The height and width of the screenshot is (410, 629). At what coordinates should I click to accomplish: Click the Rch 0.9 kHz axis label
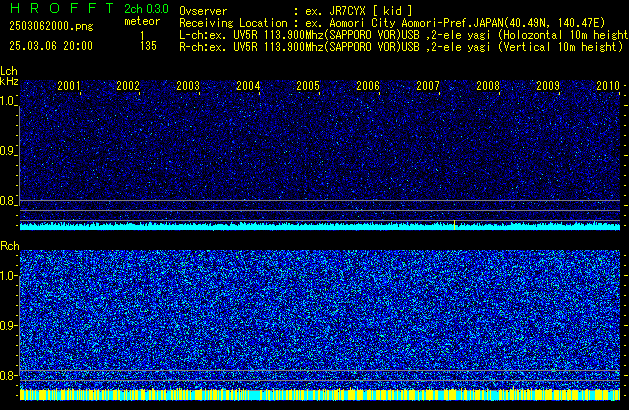click(8, 325)
